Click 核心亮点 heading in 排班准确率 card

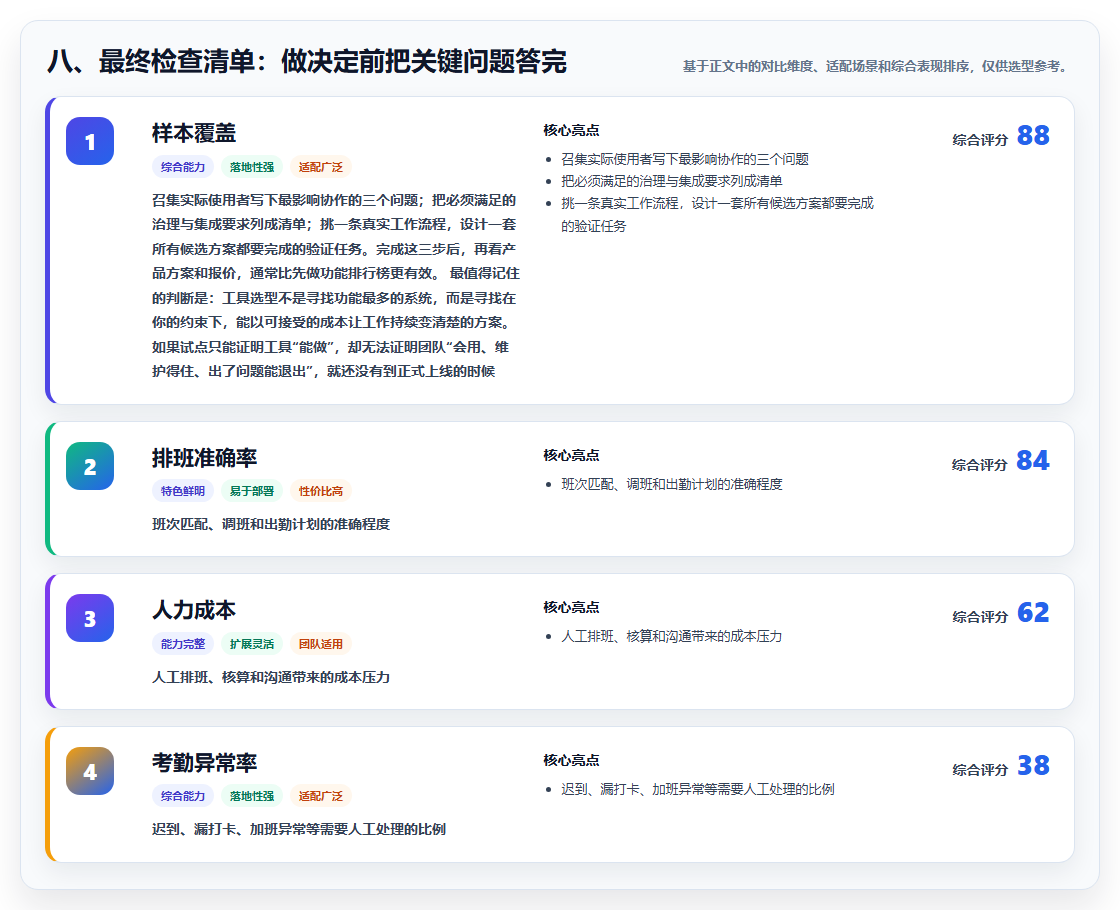click(x=571, y=455)
